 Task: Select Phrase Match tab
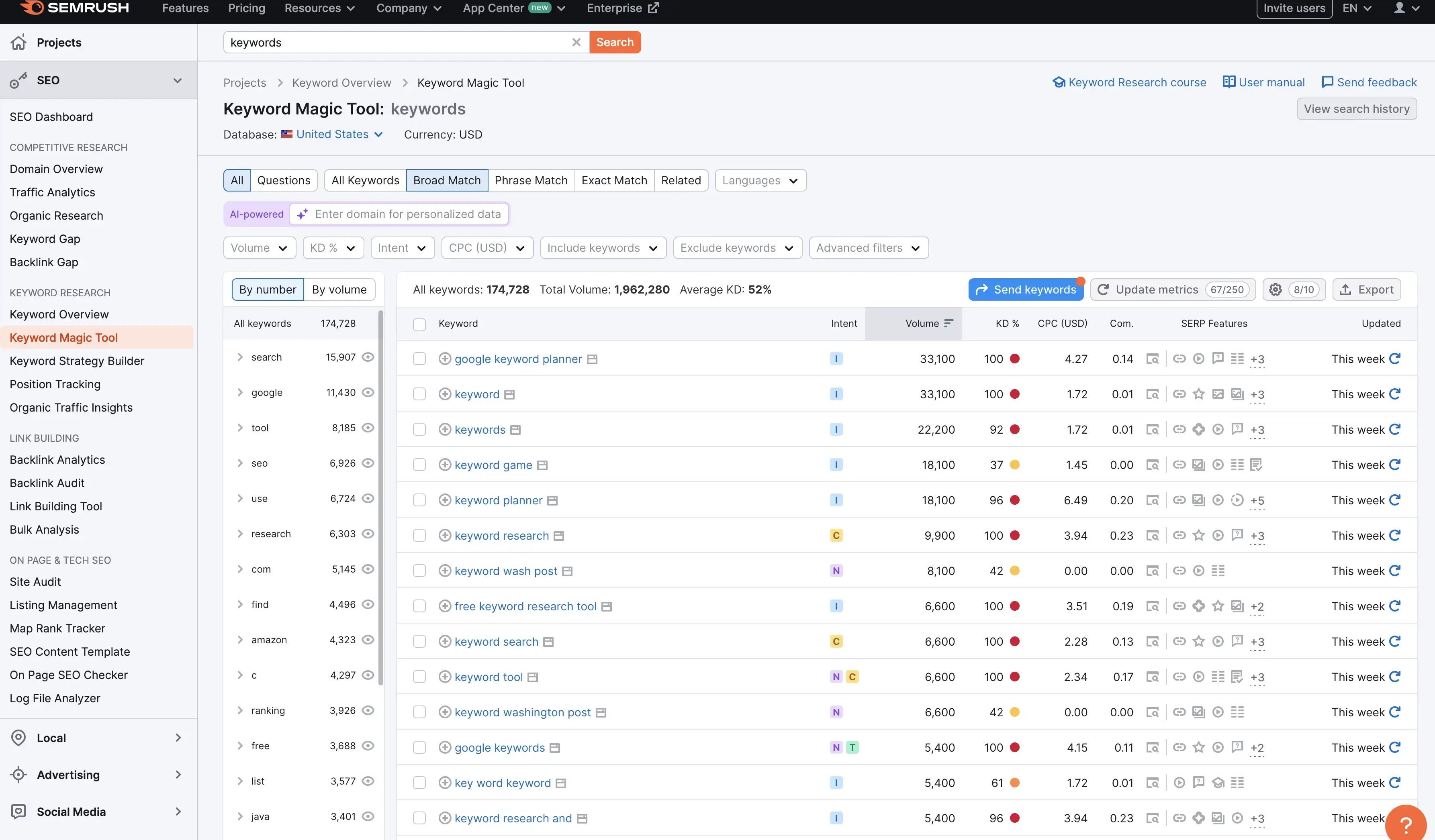point(531,180)
